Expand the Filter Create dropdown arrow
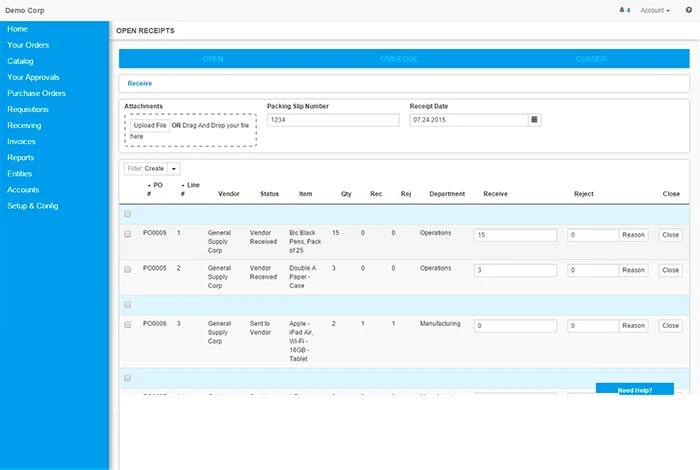 (x=174, y=169)
